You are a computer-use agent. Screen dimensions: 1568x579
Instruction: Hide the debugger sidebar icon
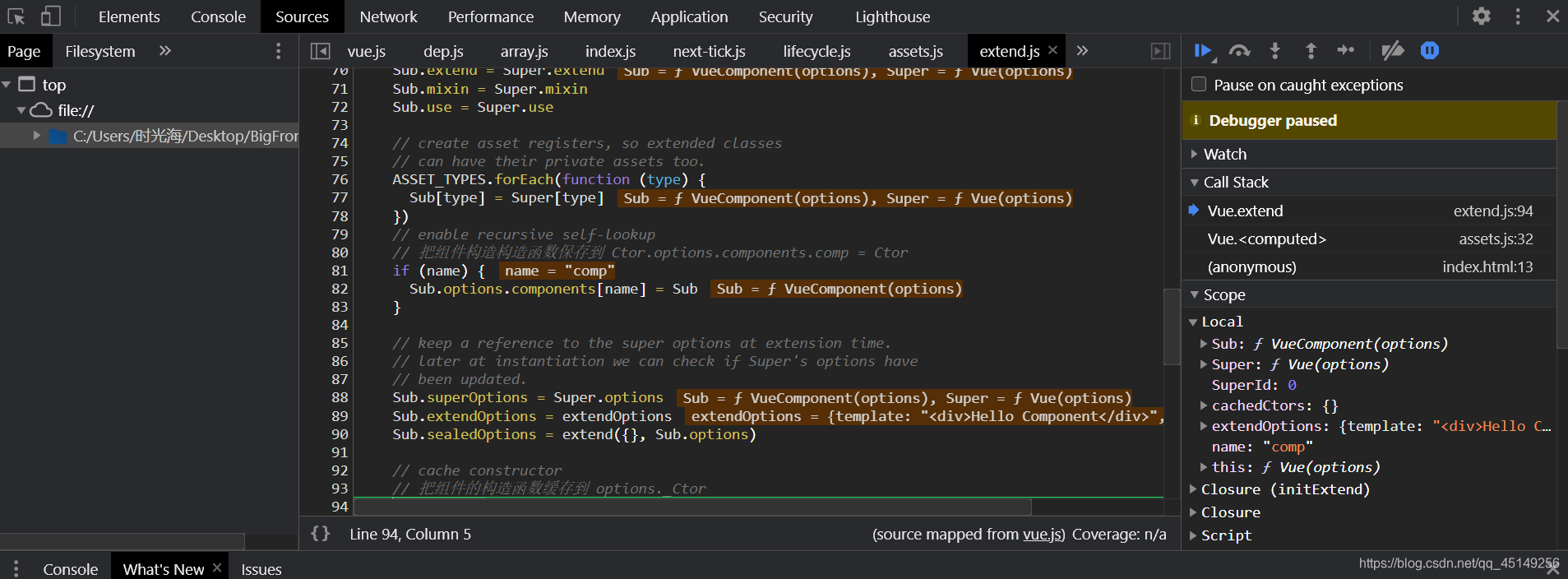[x=1160, y=51]
